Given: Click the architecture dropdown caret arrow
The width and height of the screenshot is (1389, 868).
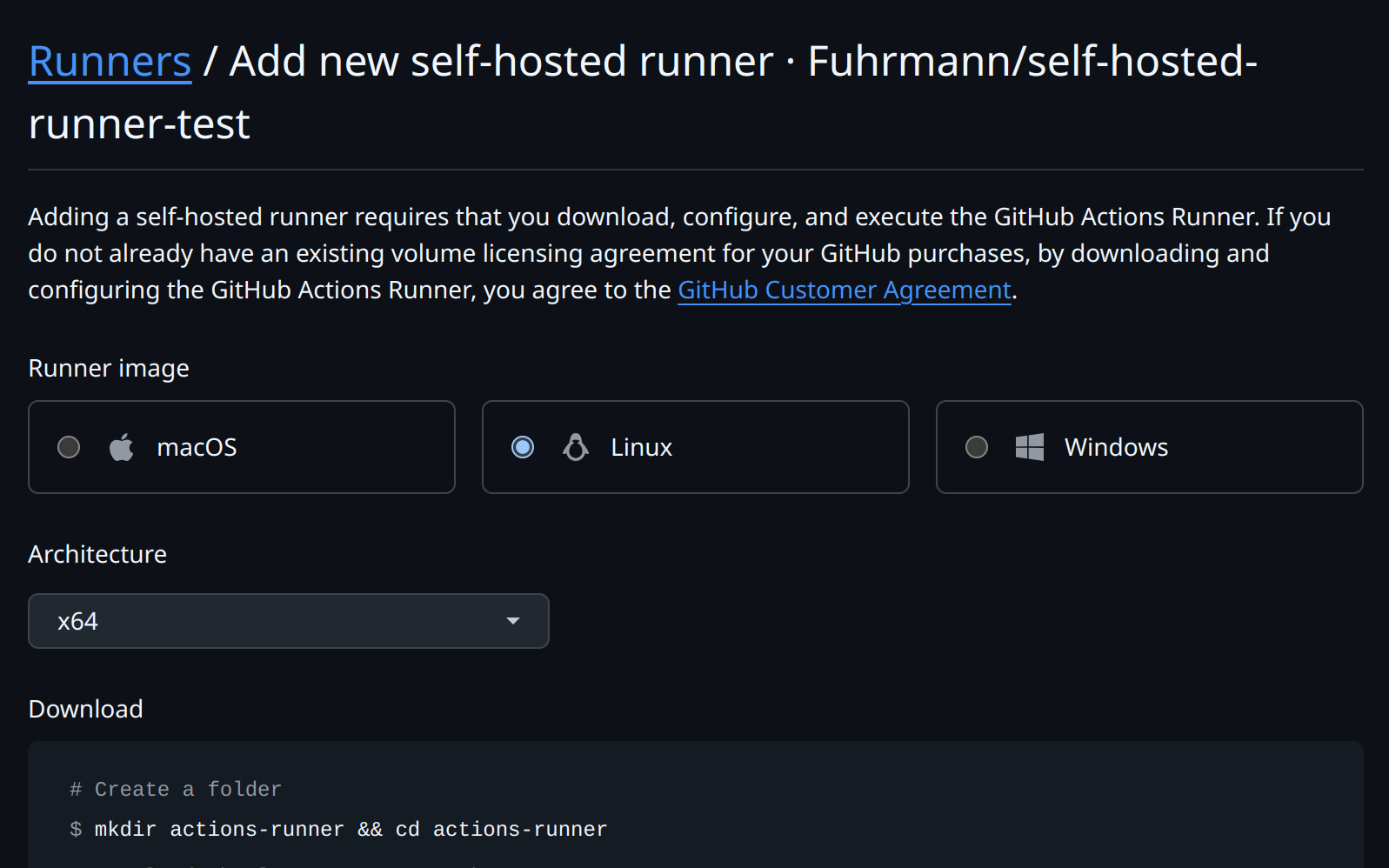Looking at the screenshot, I should tap(513, 621).
